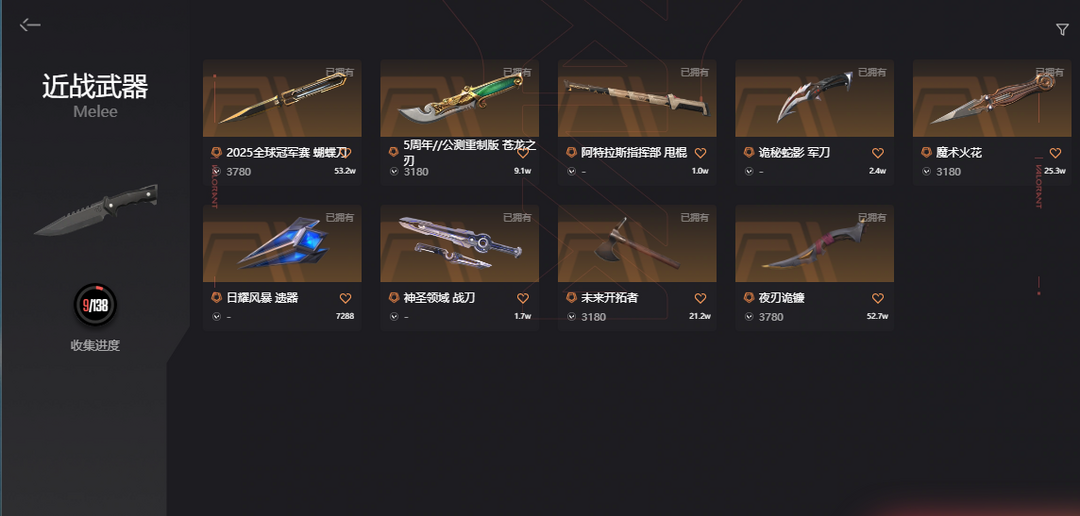Click heart icon on 魔术火花 card

tap(1055, 153)
